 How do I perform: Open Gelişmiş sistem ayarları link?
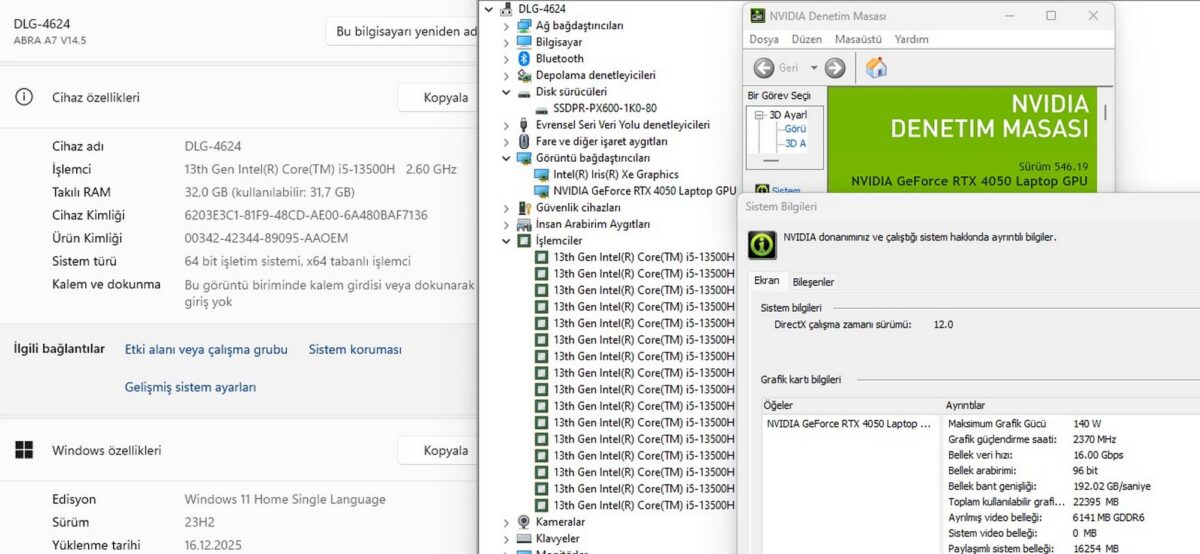click(191, 387)
